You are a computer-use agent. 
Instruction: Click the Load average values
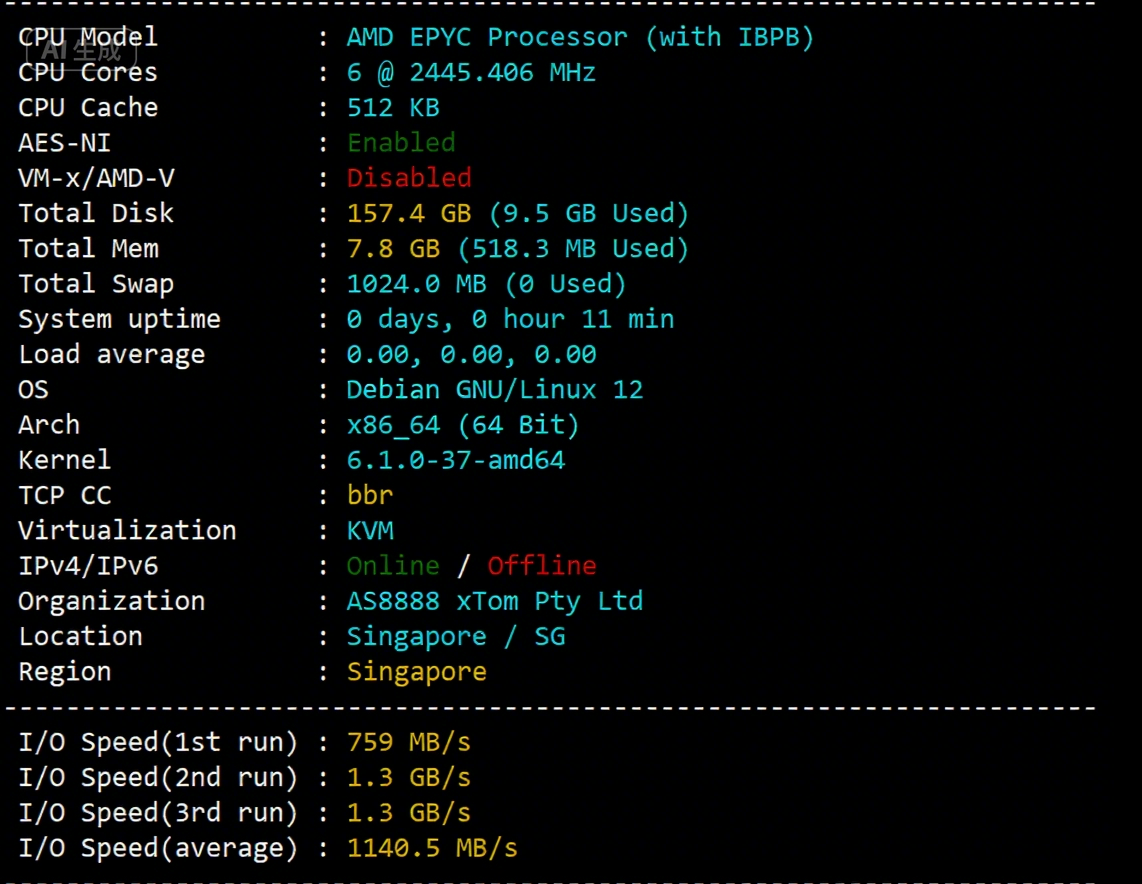[x=471, y=354]
